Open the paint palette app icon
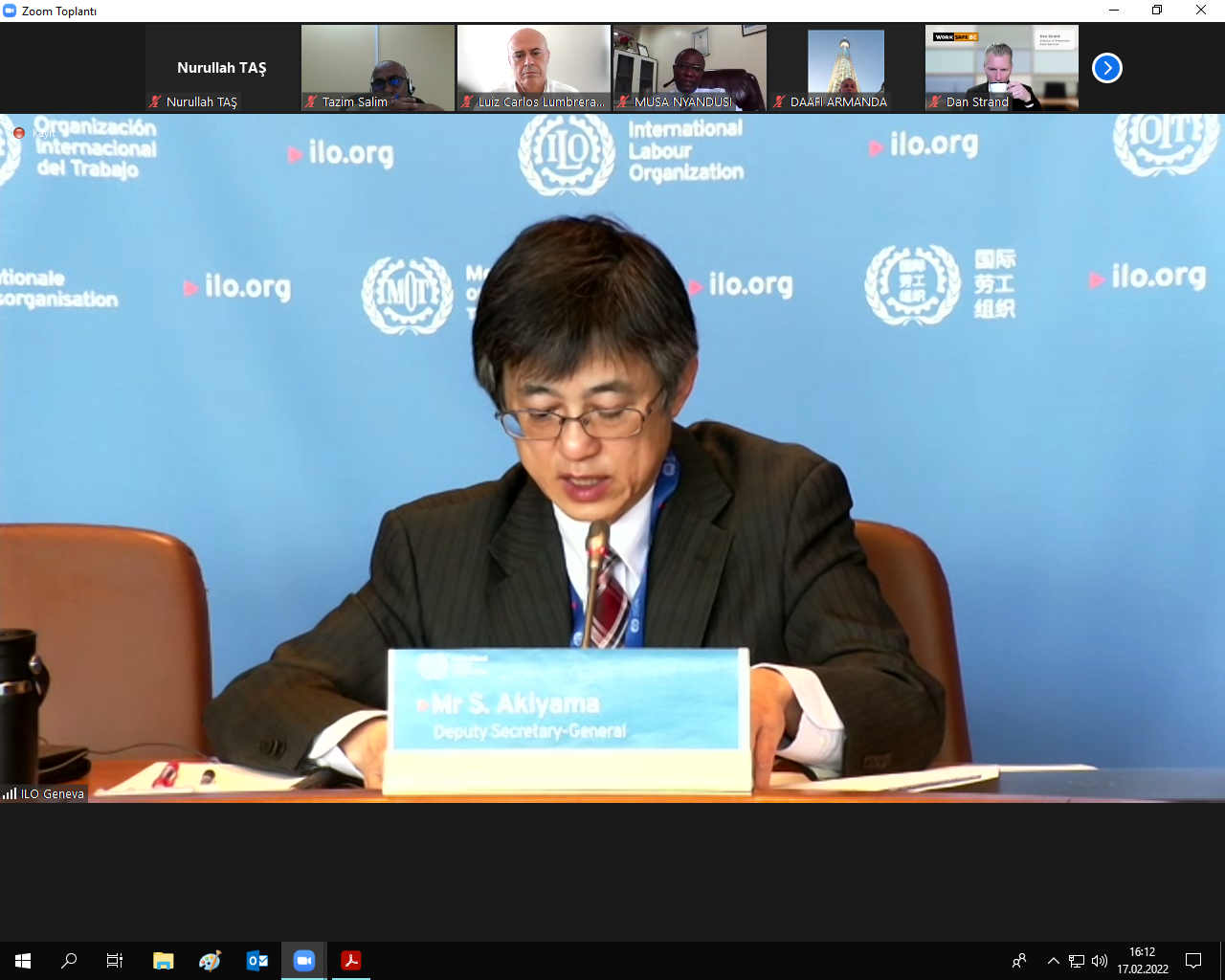The width and height of the screenshot is (1225, 980). 211,961
